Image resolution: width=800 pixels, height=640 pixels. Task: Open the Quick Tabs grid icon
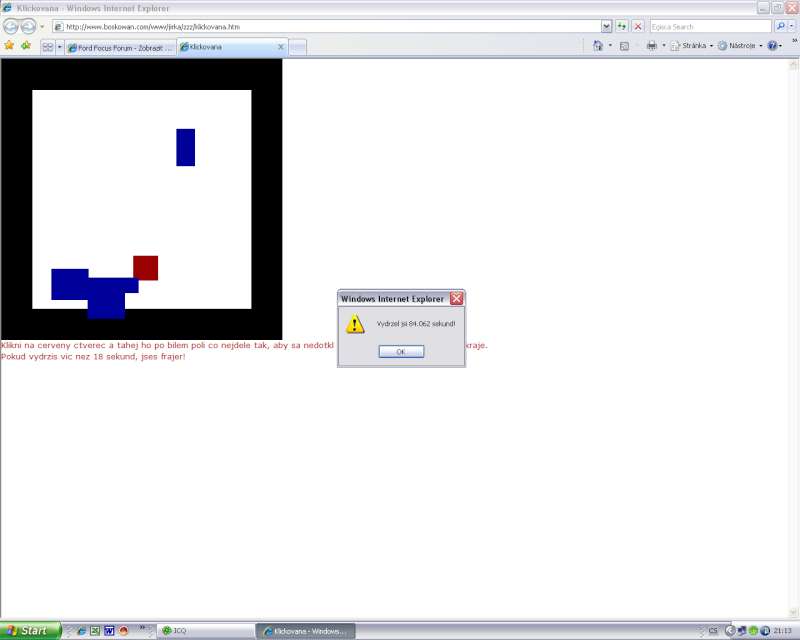click(x=47, y=47)
